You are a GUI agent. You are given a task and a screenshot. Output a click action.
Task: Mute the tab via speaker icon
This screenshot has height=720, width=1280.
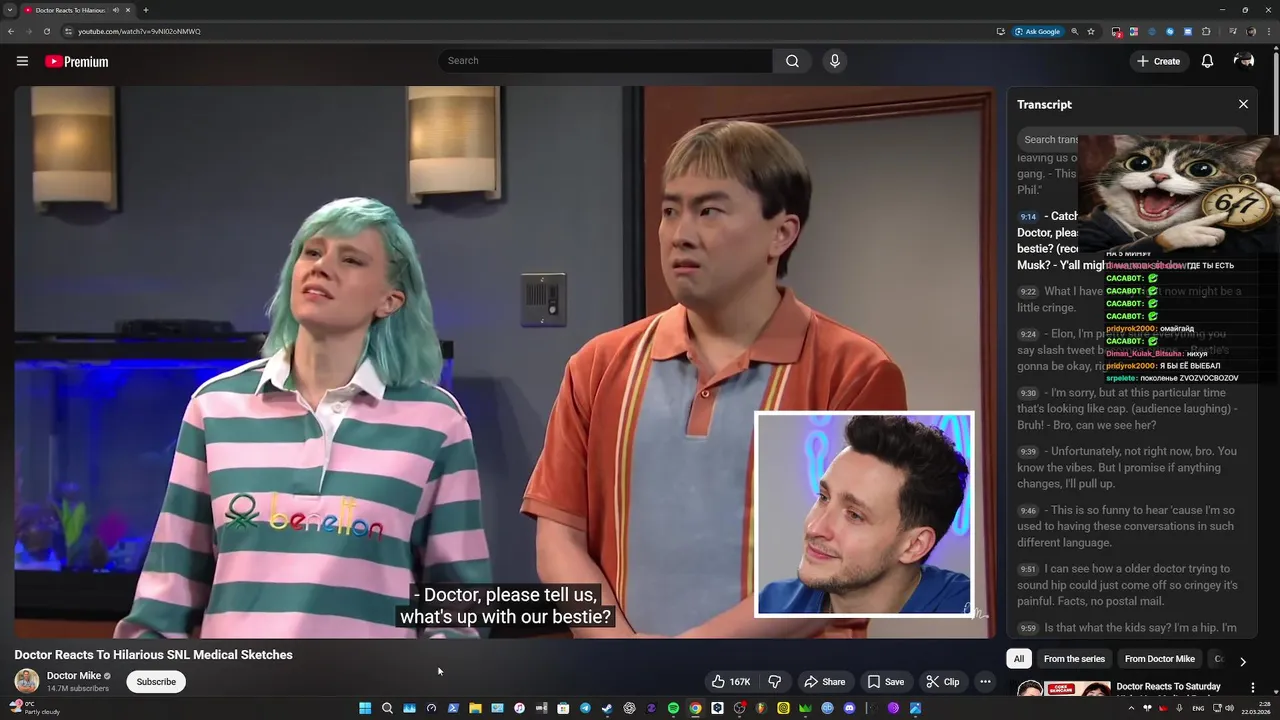pyautogui.click(x=116, y=10)
